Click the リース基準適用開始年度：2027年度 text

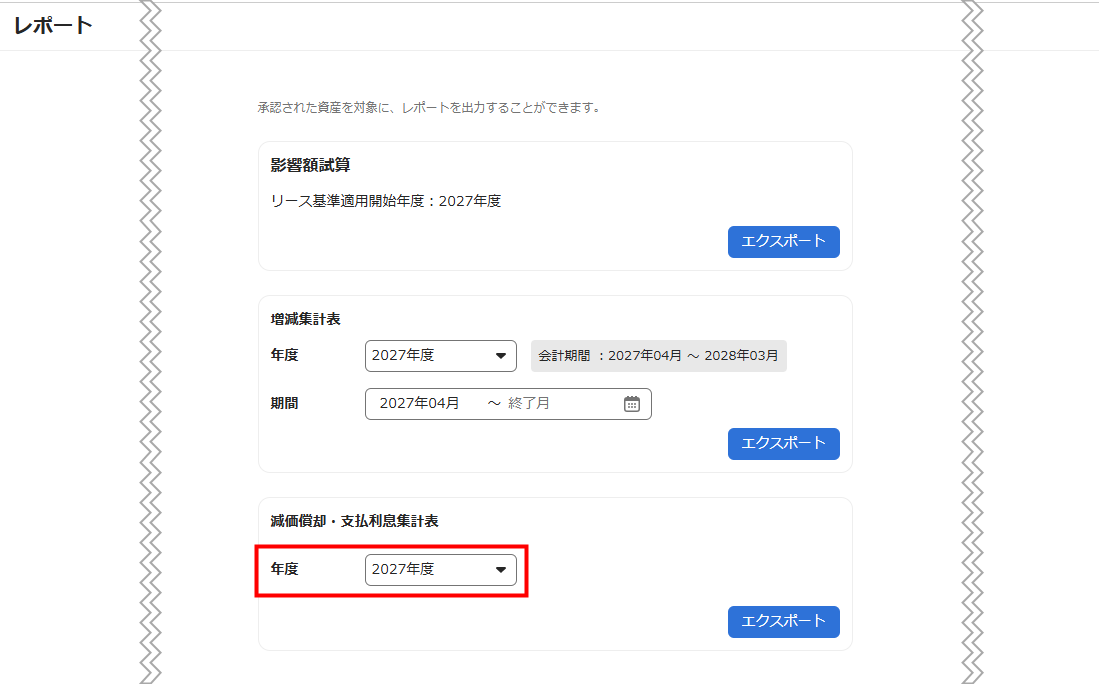pos(385,201)
